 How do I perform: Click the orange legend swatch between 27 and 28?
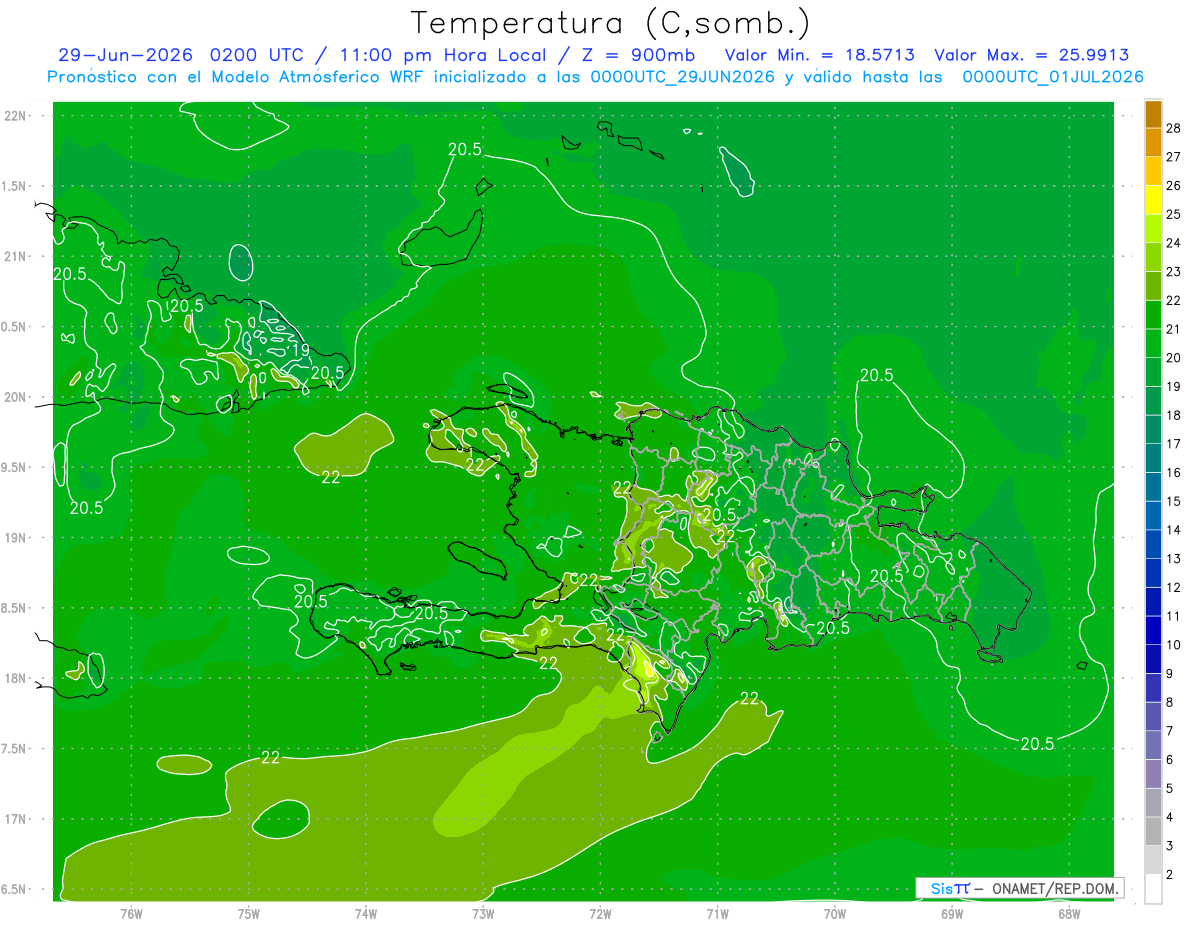1153,141
